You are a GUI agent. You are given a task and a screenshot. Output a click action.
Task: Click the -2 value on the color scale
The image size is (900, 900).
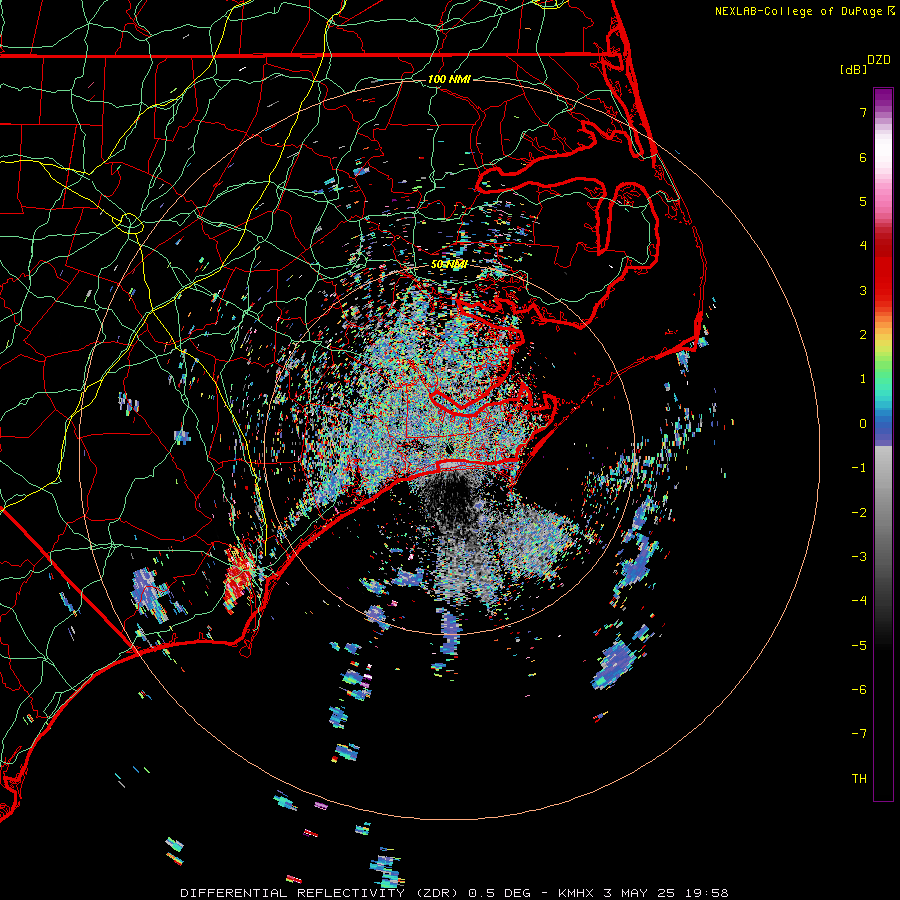[x=859, y=513]
